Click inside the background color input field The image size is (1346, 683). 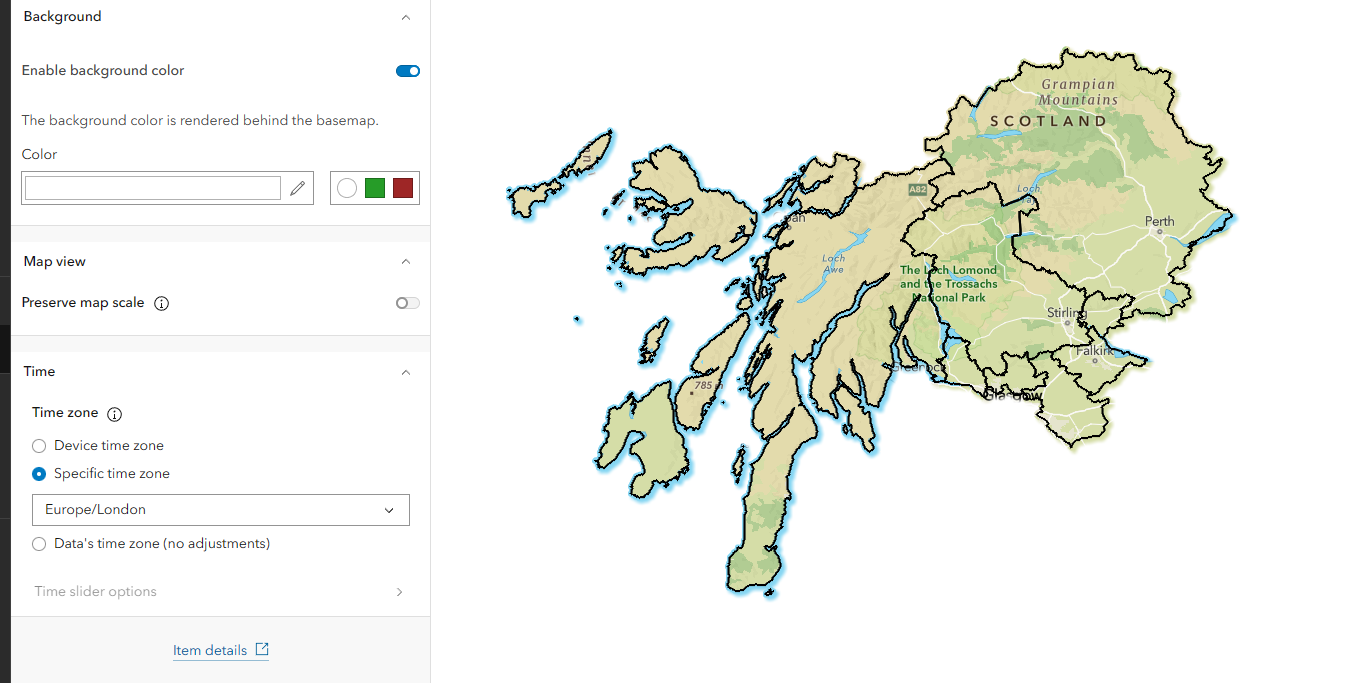150,187
